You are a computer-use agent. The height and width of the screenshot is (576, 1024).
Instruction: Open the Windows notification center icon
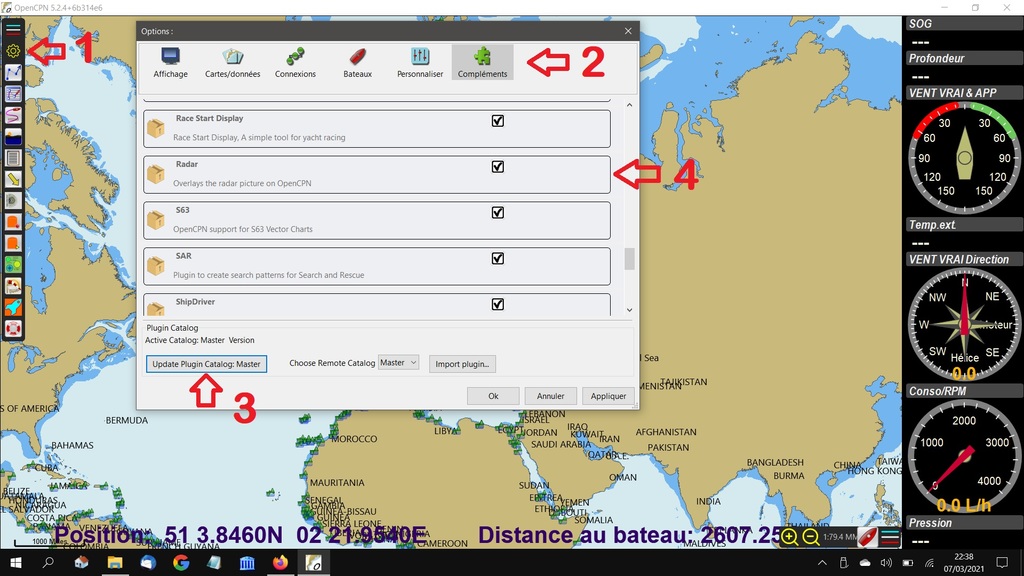coord(1002,562)
